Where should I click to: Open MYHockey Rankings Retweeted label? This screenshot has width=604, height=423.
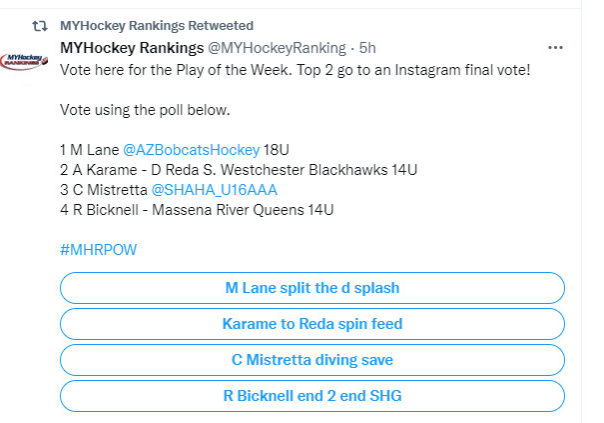point(157,26)
